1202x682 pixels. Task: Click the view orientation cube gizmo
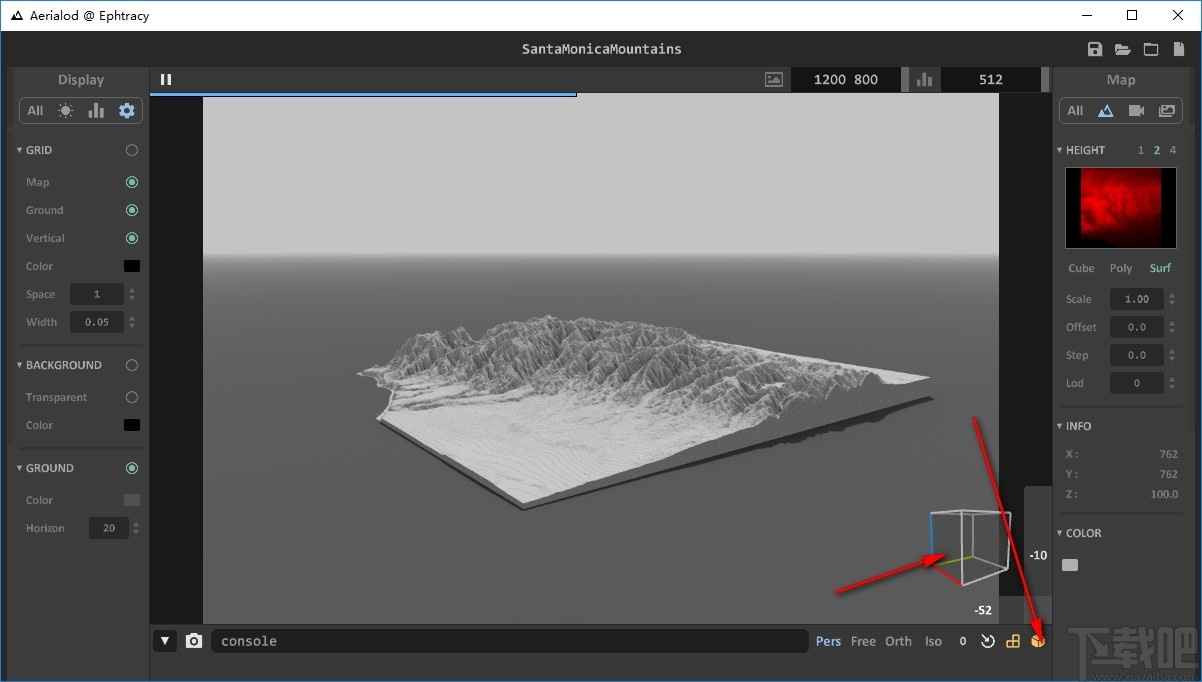coord(969,547)
